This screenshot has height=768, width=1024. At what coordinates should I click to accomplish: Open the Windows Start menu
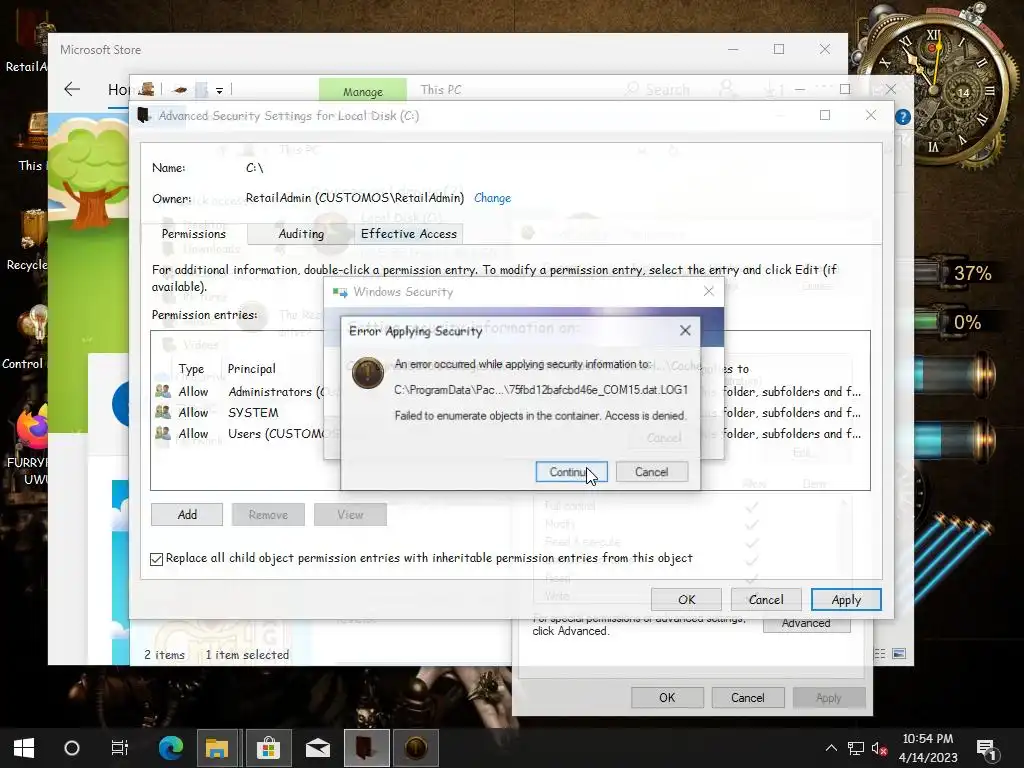click(24, 748)
